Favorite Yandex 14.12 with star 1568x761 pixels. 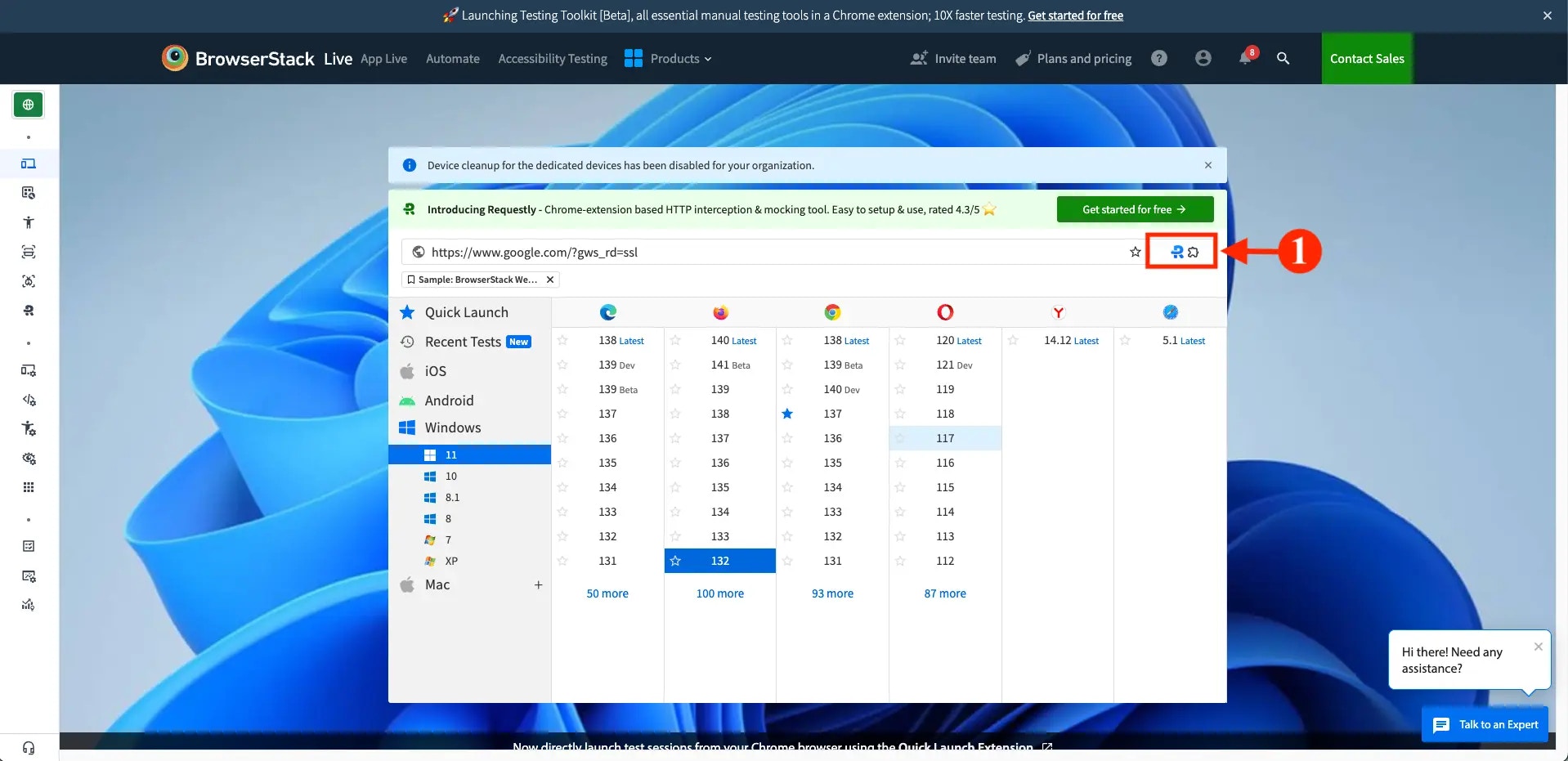(1013, 341)
